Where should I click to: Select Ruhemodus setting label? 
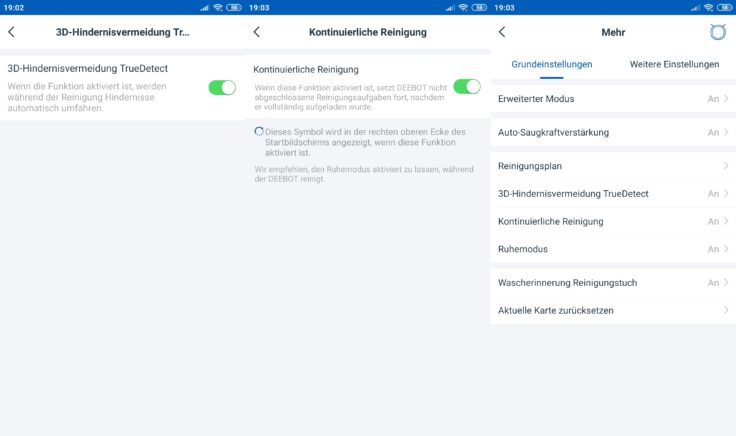[x=523, y=249]
